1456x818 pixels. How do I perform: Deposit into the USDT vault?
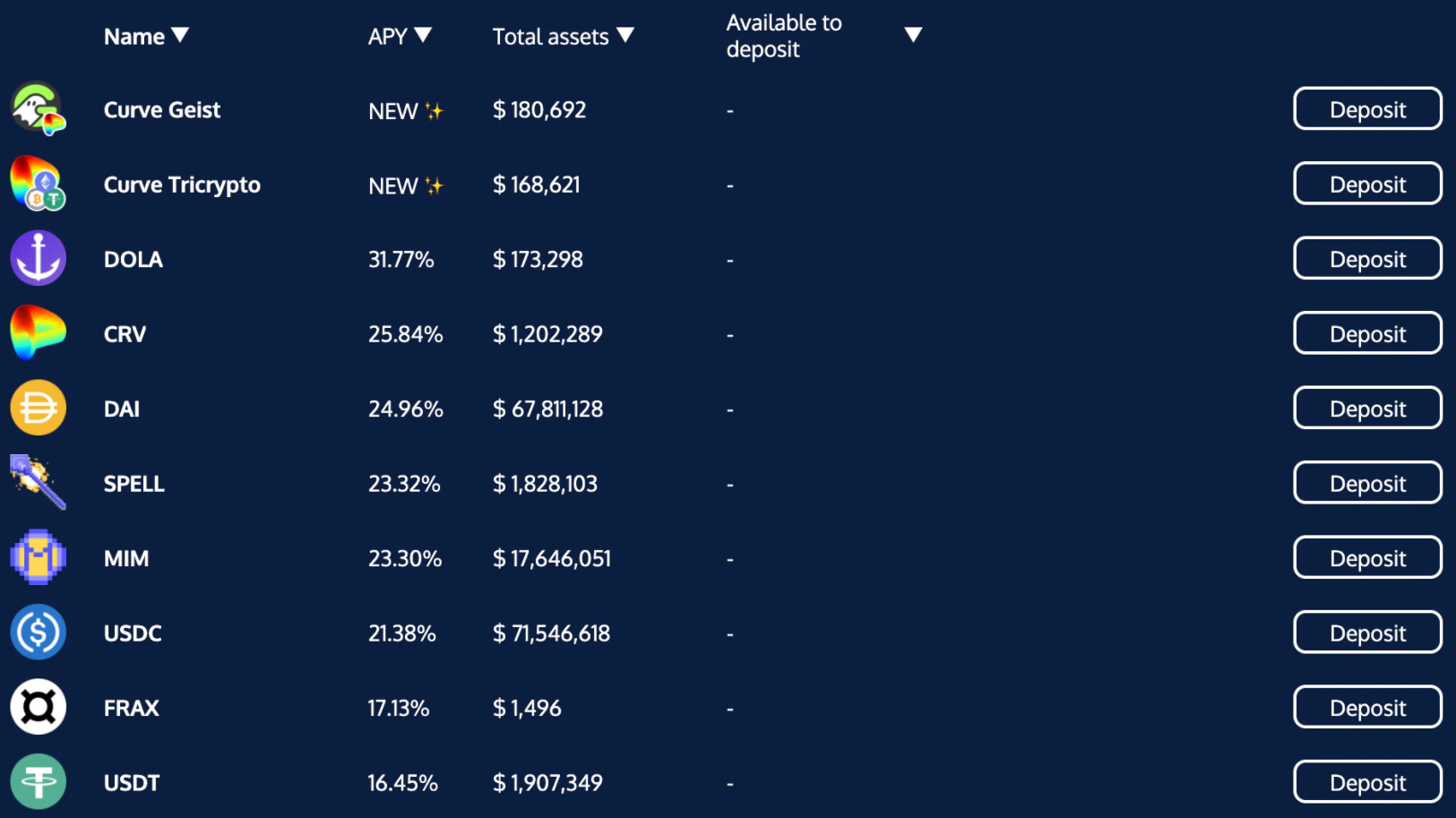pos(1367,782)
